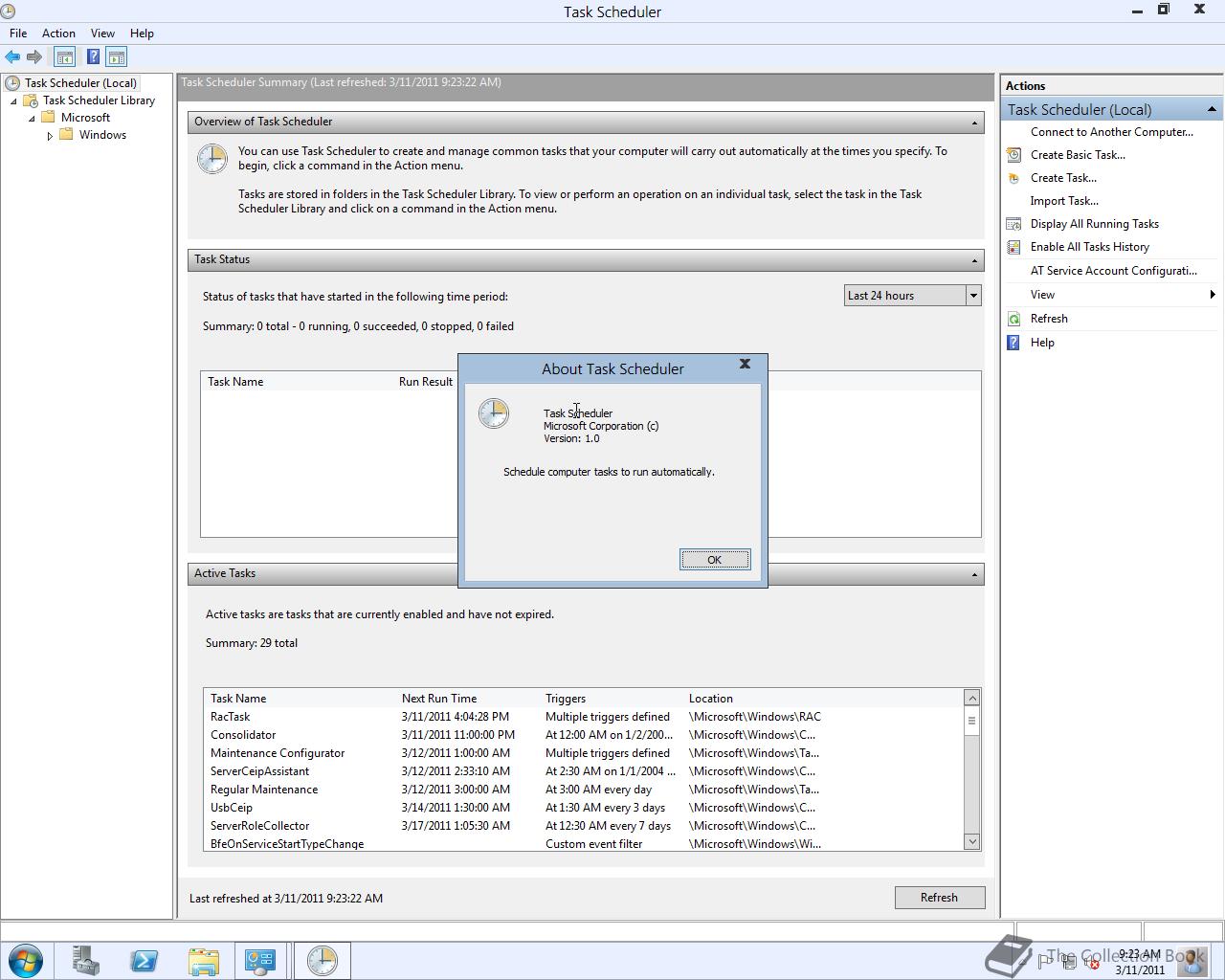Click the Enable All Tasks History icon
This screenshot has height=980, width=1225.
click(x=1013, y=247)
